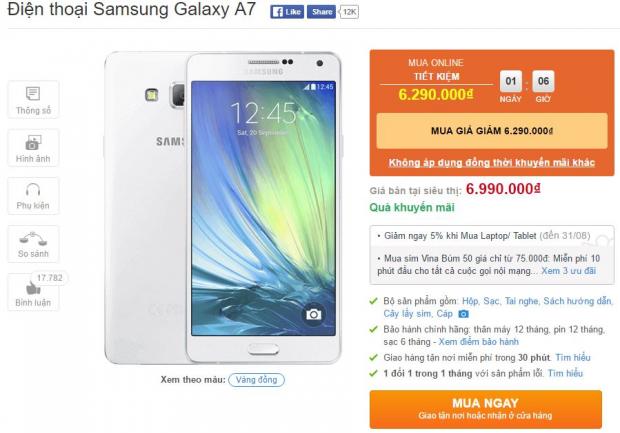Click the orange MUA NGAY button
The height and width of the screenshot is (433, 620).
(486, 409)
